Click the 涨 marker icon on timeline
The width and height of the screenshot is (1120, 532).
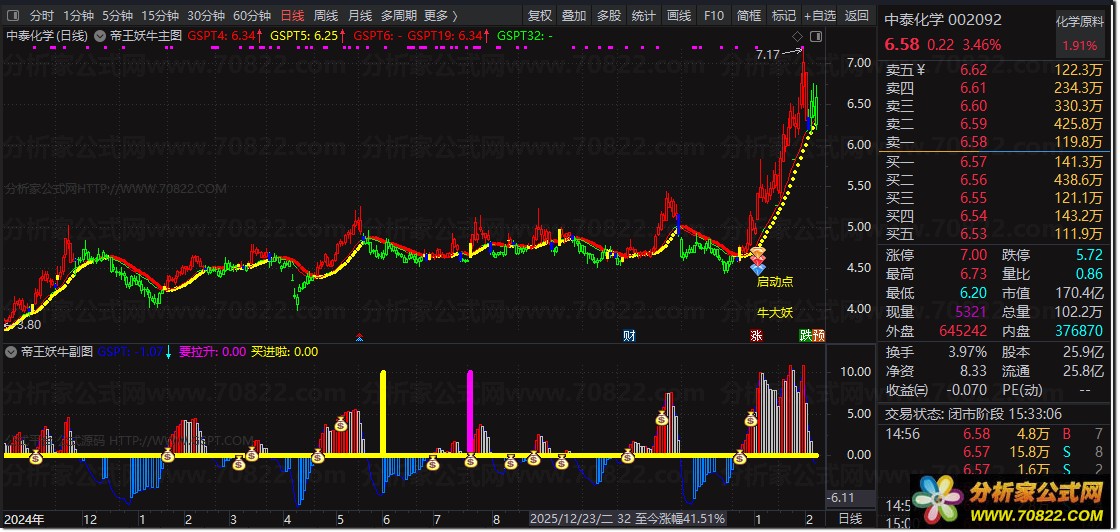coord(756,336)
